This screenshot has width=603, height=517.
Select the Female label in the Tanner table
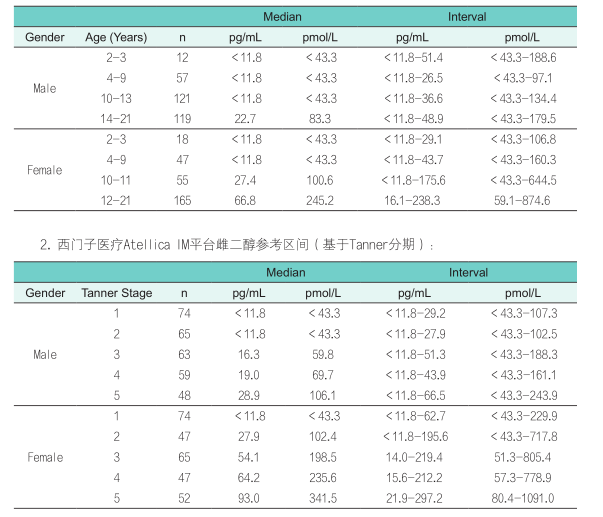pos(45,457)
